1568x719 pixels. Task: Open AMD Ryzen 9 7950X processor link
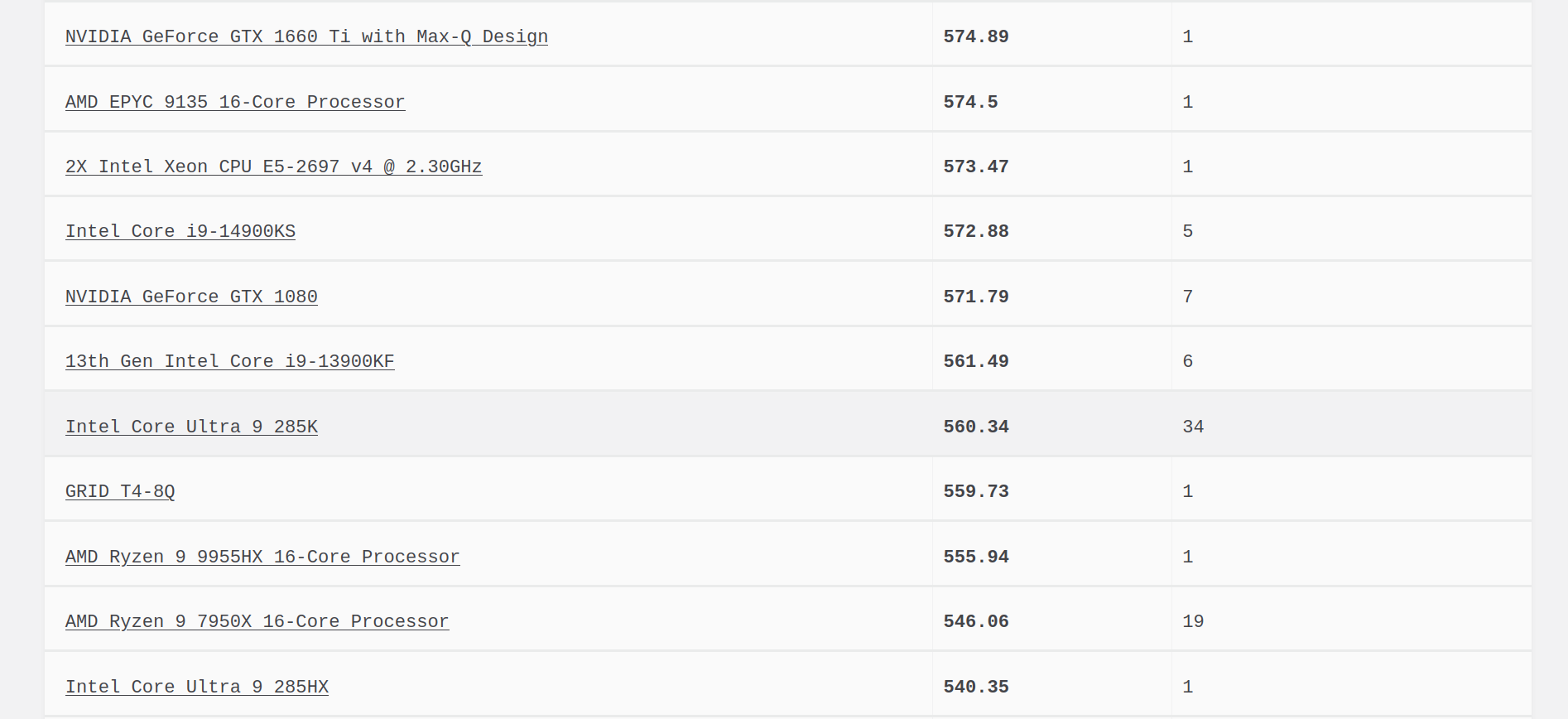click(257, 621)
